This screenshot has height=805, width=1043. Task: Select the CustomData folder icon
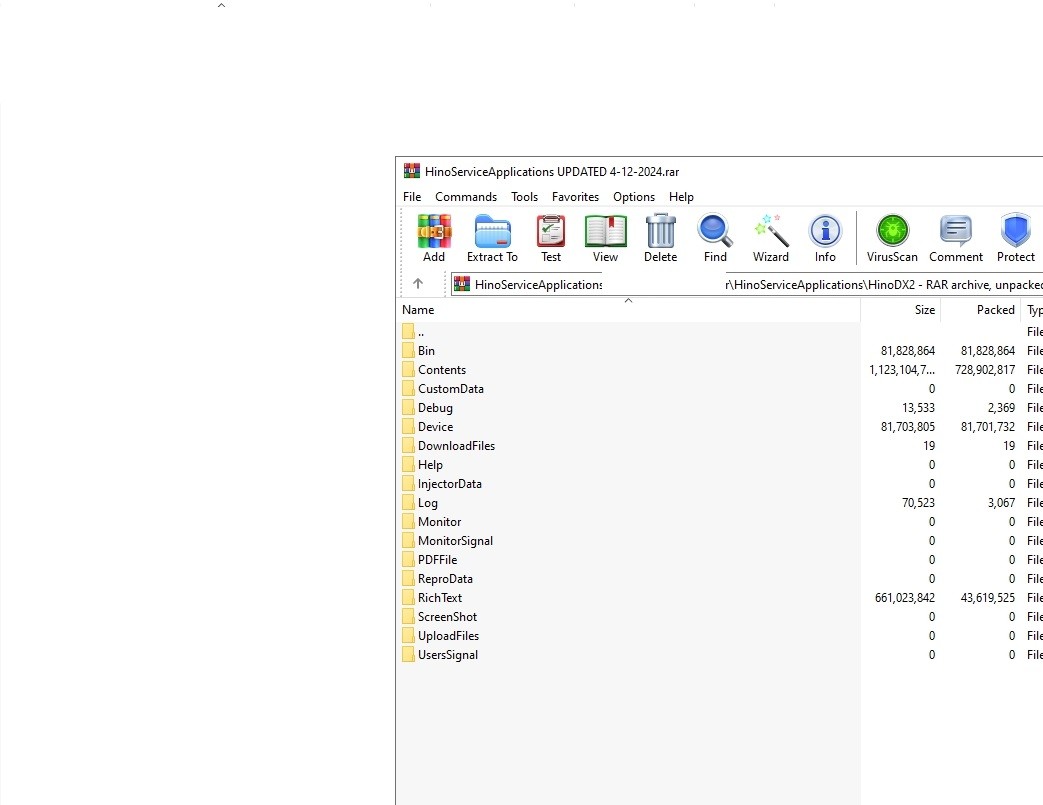[x=408, y=389]
